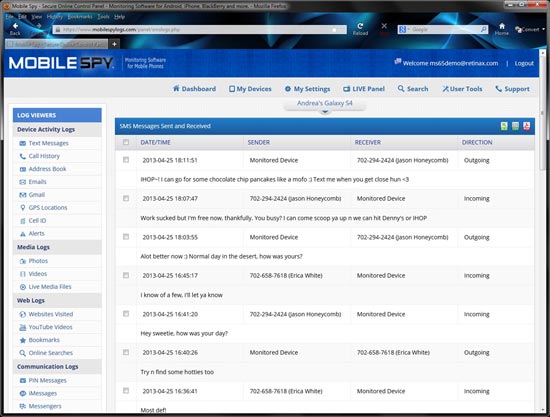This screenshot has width=550, height=417.
Task: Check the 16:41:20 message row checkbox
Action: (126, 314)
